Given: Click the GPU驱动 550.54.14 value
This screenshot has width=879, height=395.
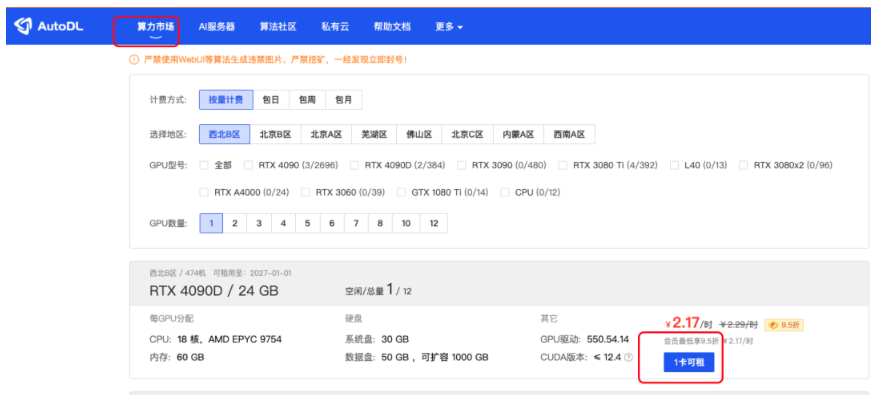Looking at the screenshot, I should [608, 339].
